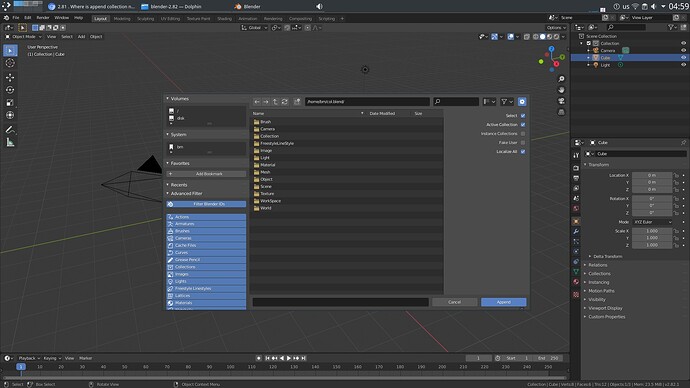The width and height of the screenshot is (690, 388).
Task: Toggle file browser options gear
Action: (522, 102)
